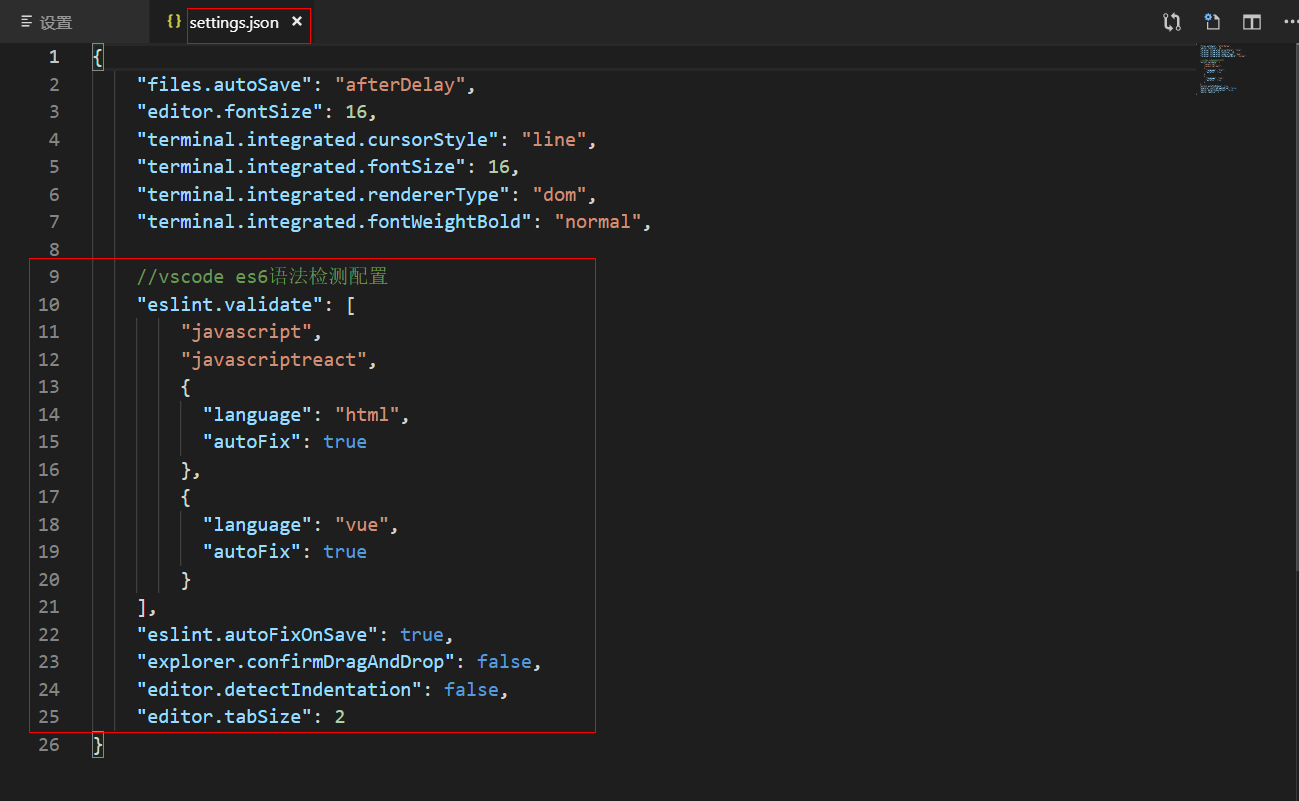Close the settings.json tab
Screen dimensions: 1299x801
(x=296, y=20)
